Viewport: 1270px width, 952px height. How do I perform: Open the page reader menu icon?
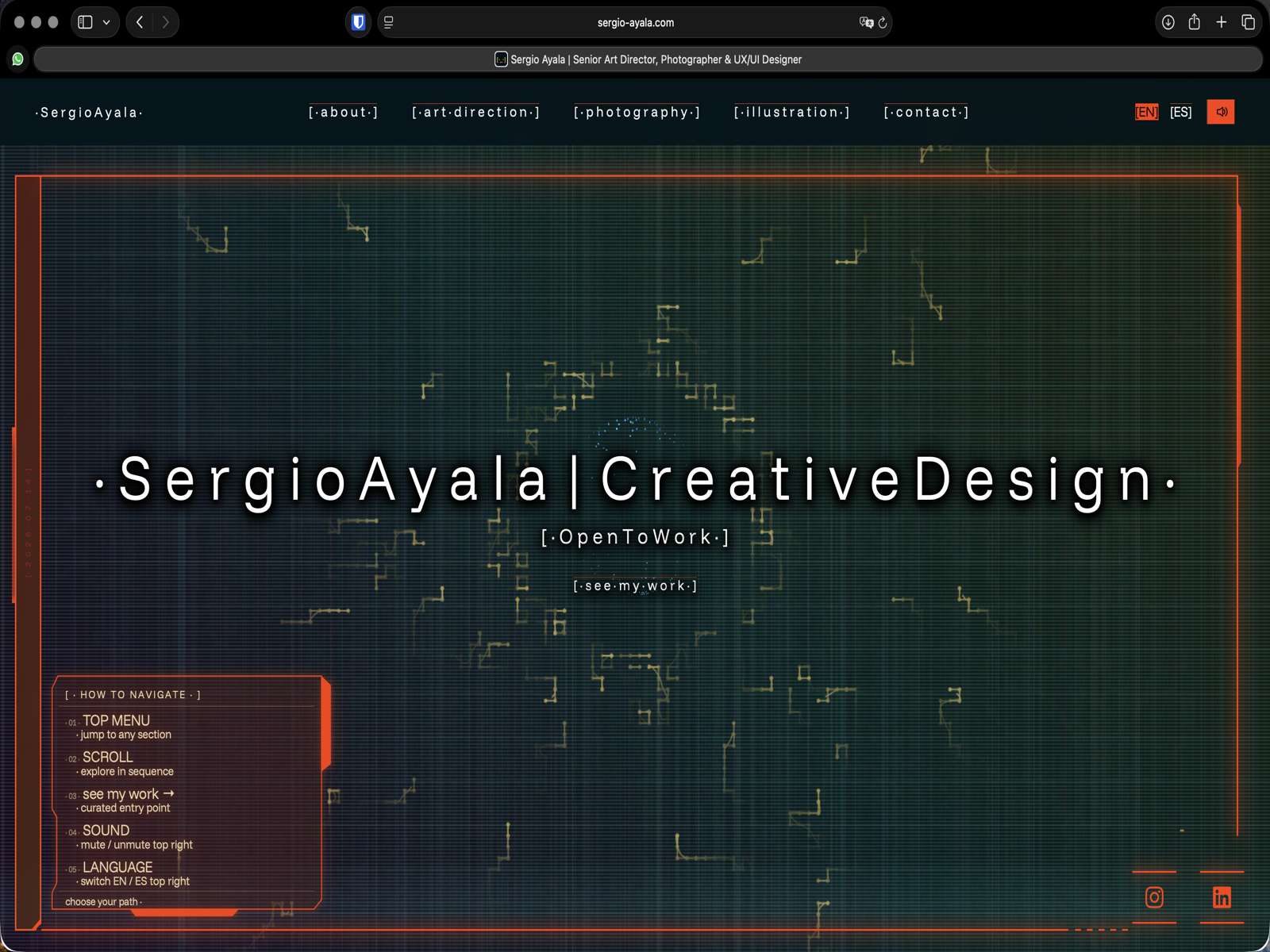[x=389, y=22]
